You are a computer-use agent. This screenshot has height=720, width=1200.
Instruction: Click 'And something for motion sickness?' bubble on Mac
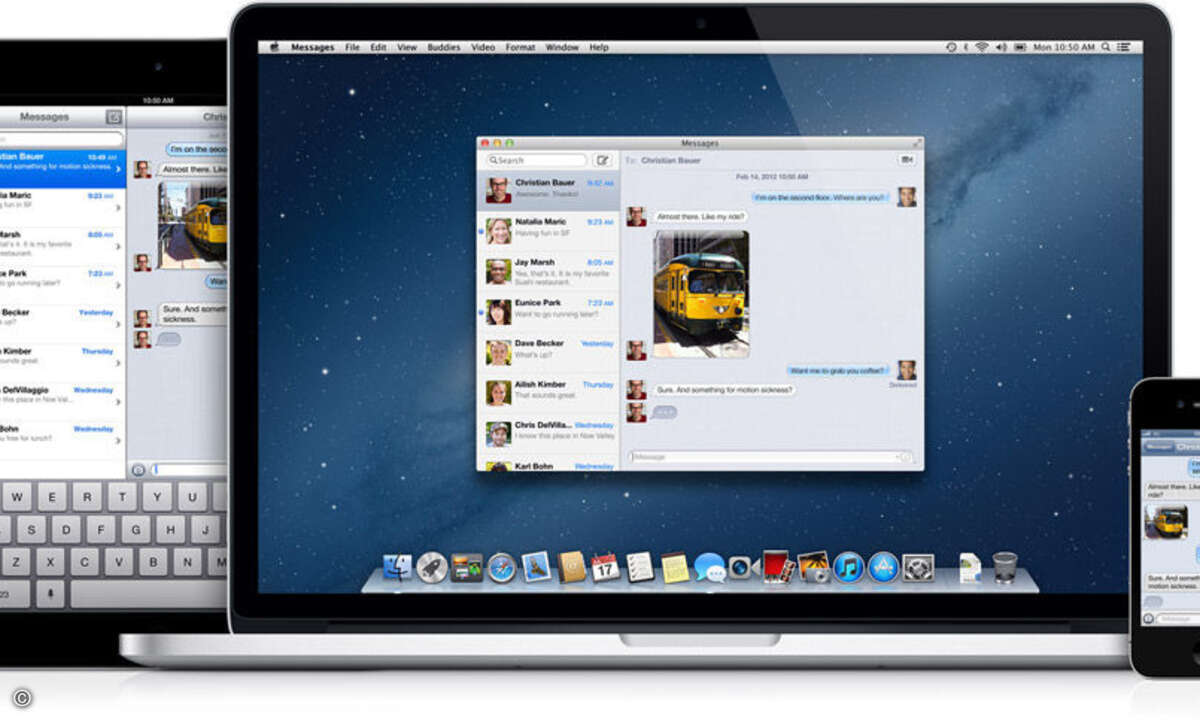(x=724, y=389)
